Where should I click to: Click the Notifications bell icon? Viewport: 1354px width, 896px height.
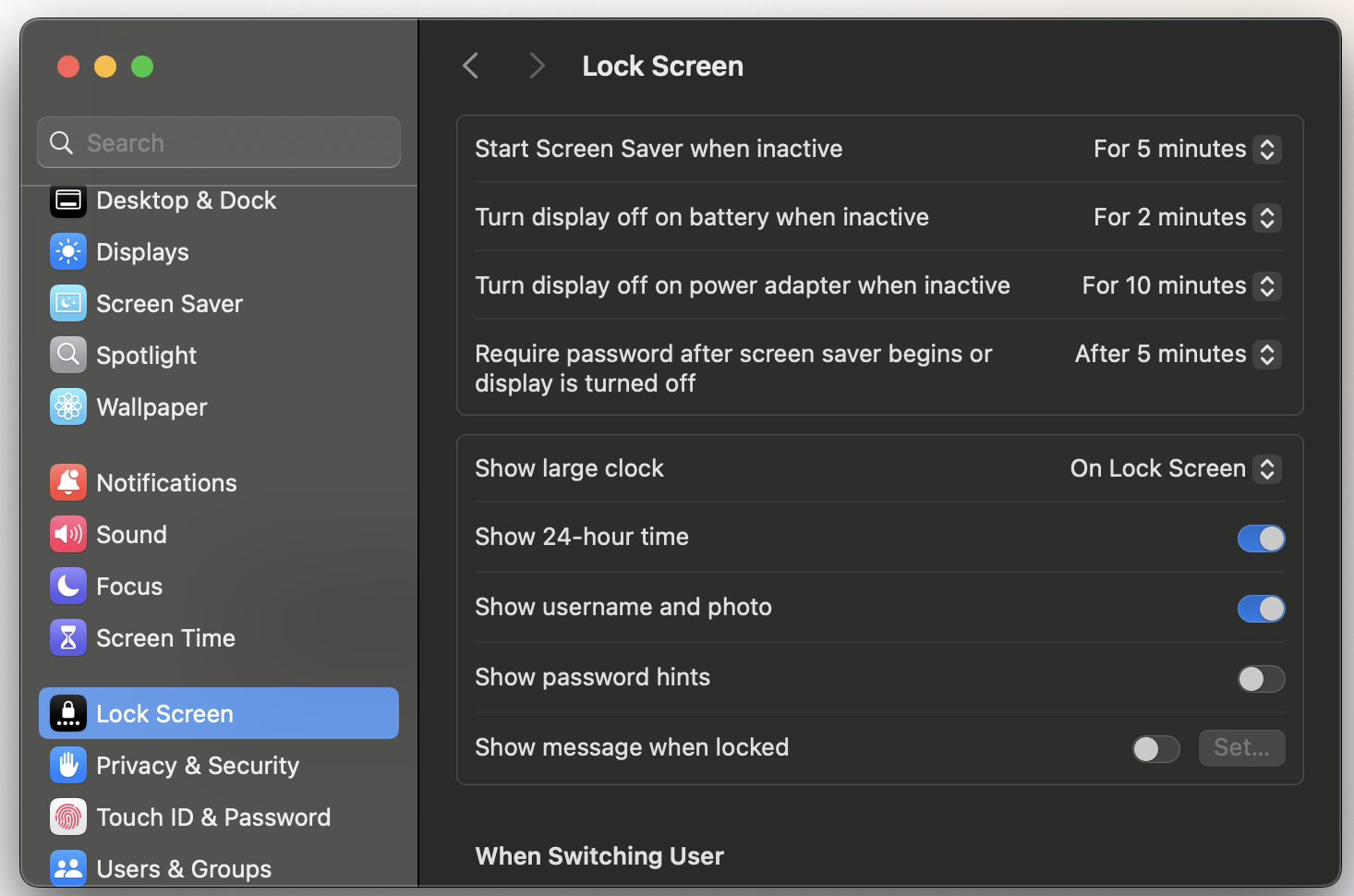[68, 483]
